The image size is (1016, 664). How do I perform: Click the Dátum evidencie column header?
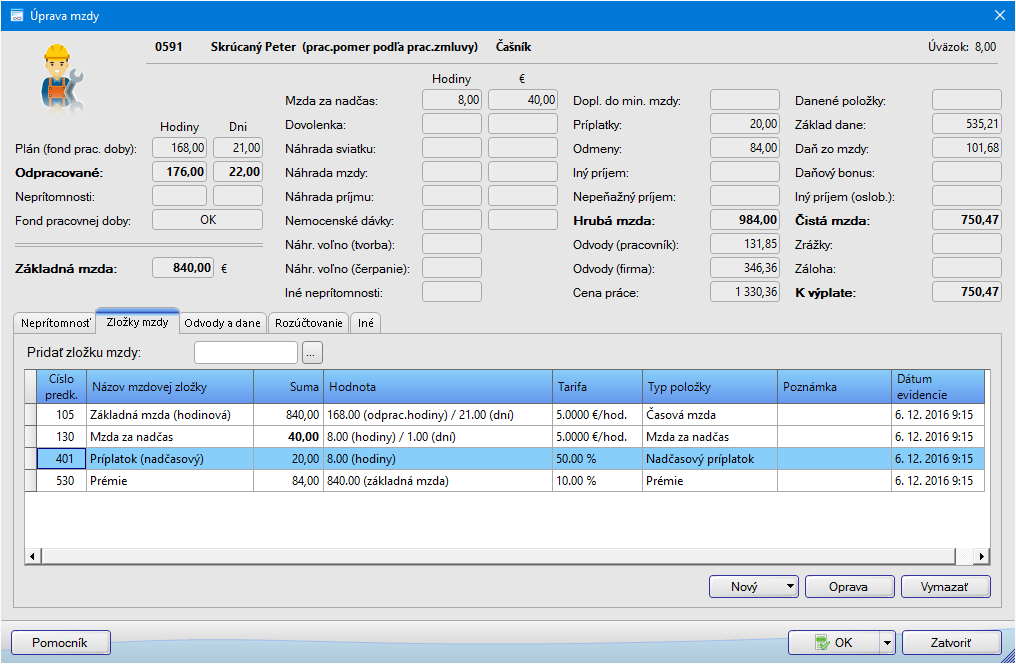(x=938, y=387)
